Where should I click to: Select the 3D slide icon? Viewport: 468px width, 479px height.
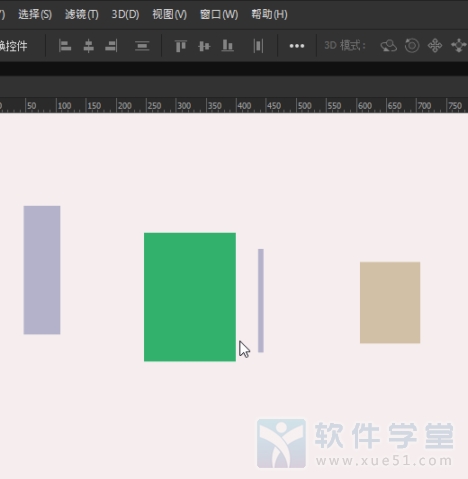[459, 46]
